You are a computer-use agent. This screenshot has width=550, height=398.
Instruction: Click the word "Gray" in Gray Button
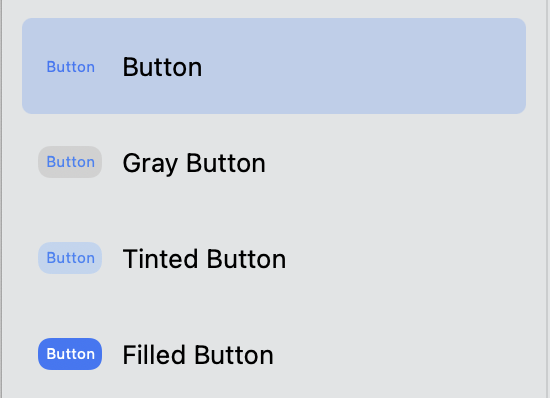[x=150, y=164]
